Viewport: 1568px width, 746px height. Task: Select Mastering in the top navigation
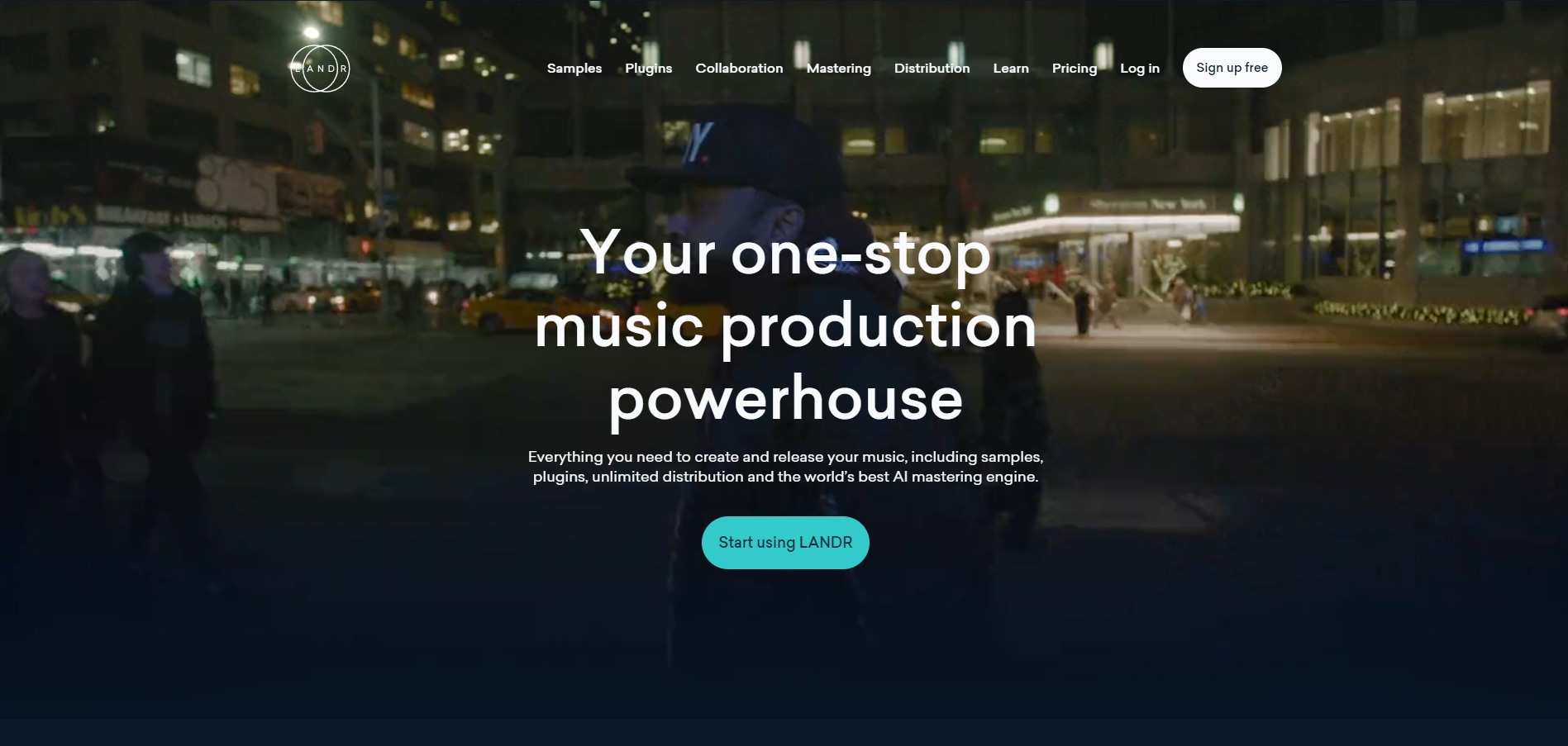click(839, 69)
